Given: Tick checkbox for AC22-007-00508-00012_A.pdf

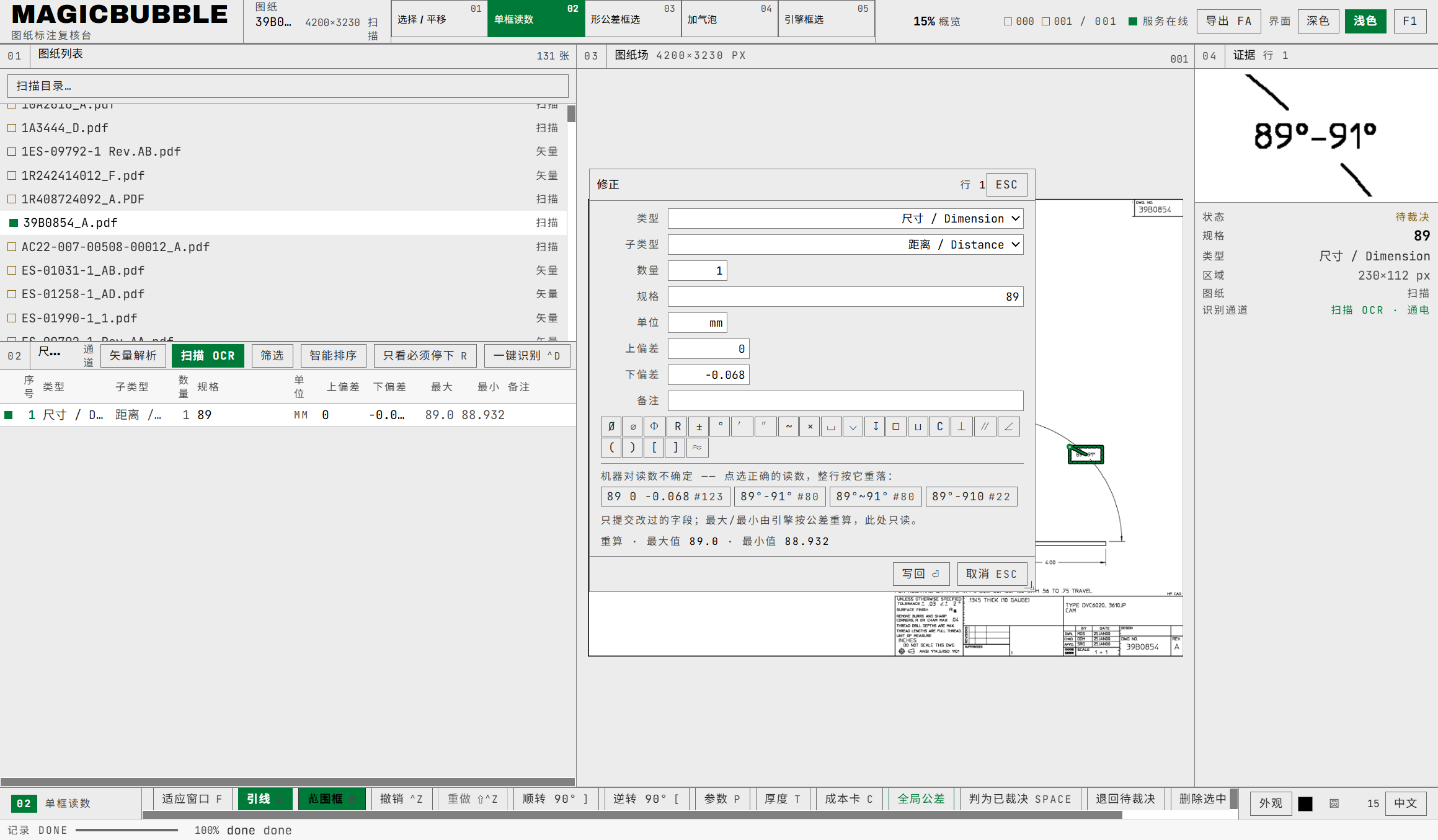Looking at the screenshot, I should click(x=12, y=247).
